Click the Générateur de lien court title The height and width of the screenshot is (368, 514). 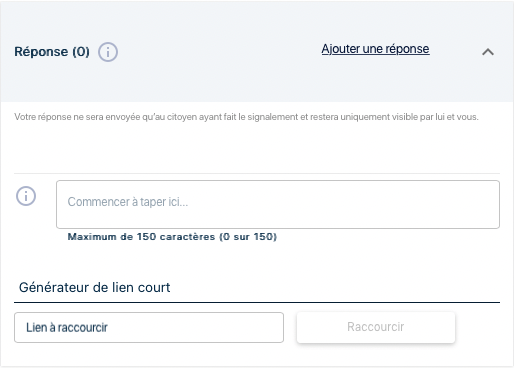point(94,287)
